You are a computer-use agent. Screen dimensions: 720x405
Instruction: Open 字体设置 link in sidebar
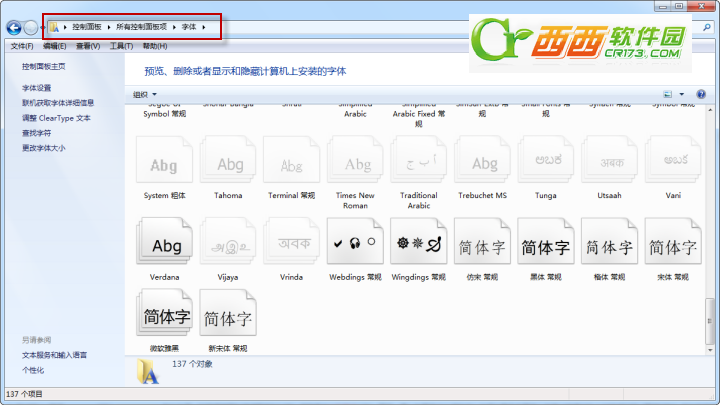pos(36,88)
